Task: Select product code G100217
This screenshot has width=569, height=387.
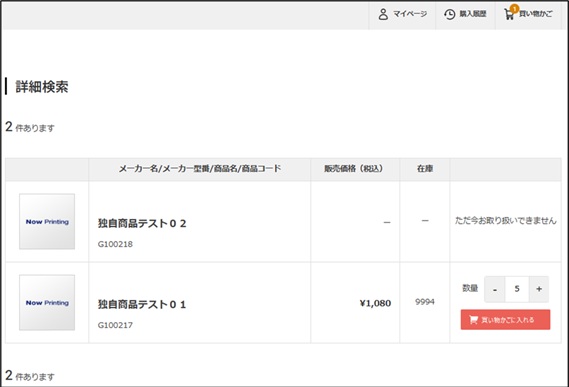Action: coord(115,325)
